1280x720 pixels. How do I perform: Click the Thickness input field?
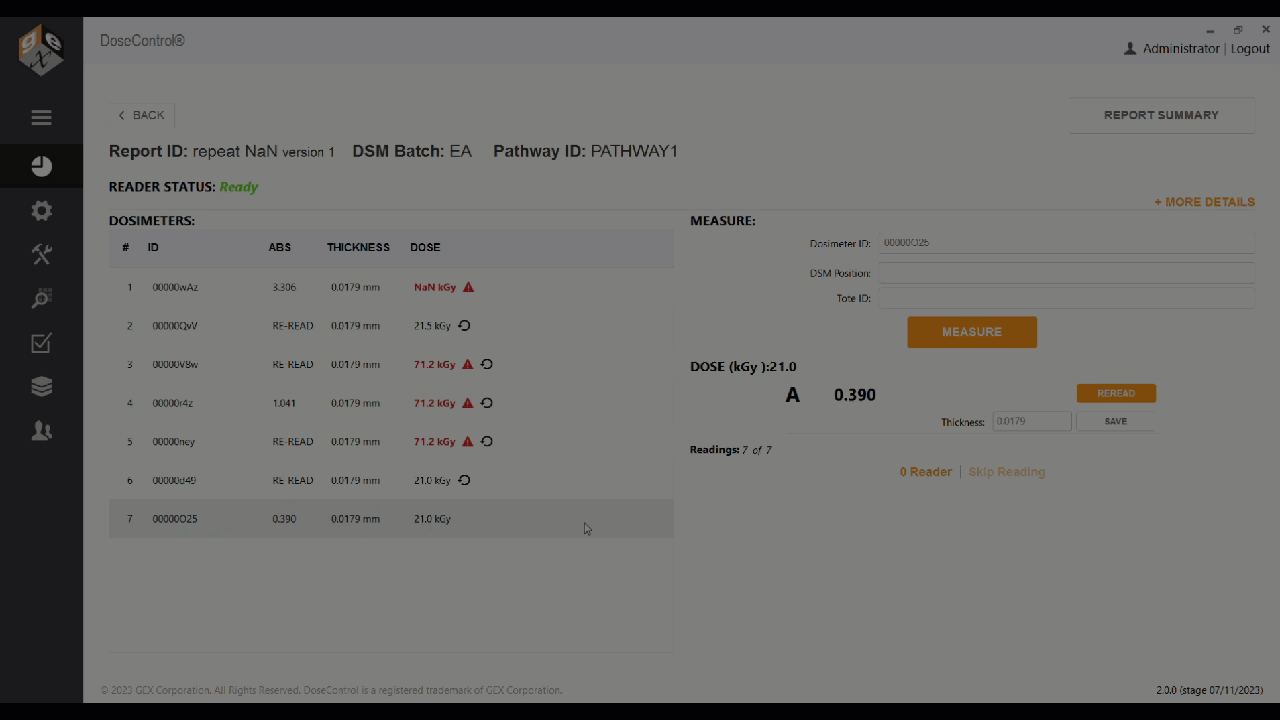pyautogui.click(x=1031, y=422)
